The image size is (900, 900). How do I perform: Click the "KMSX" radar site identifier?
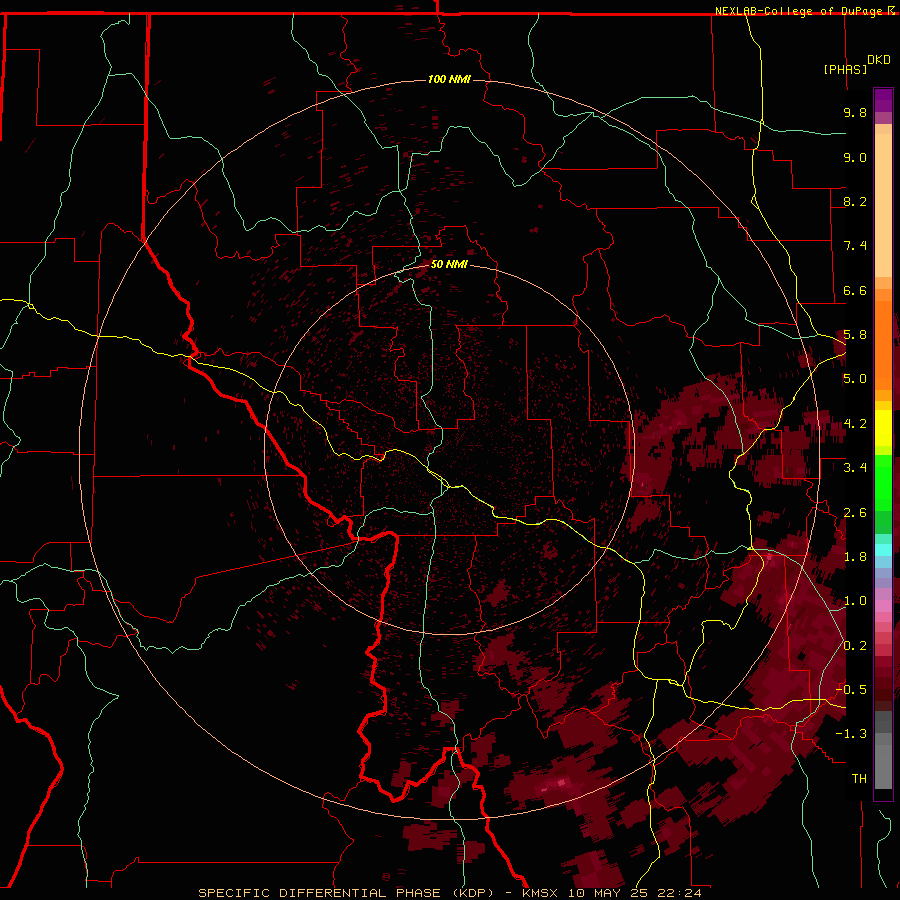(540, 893)
